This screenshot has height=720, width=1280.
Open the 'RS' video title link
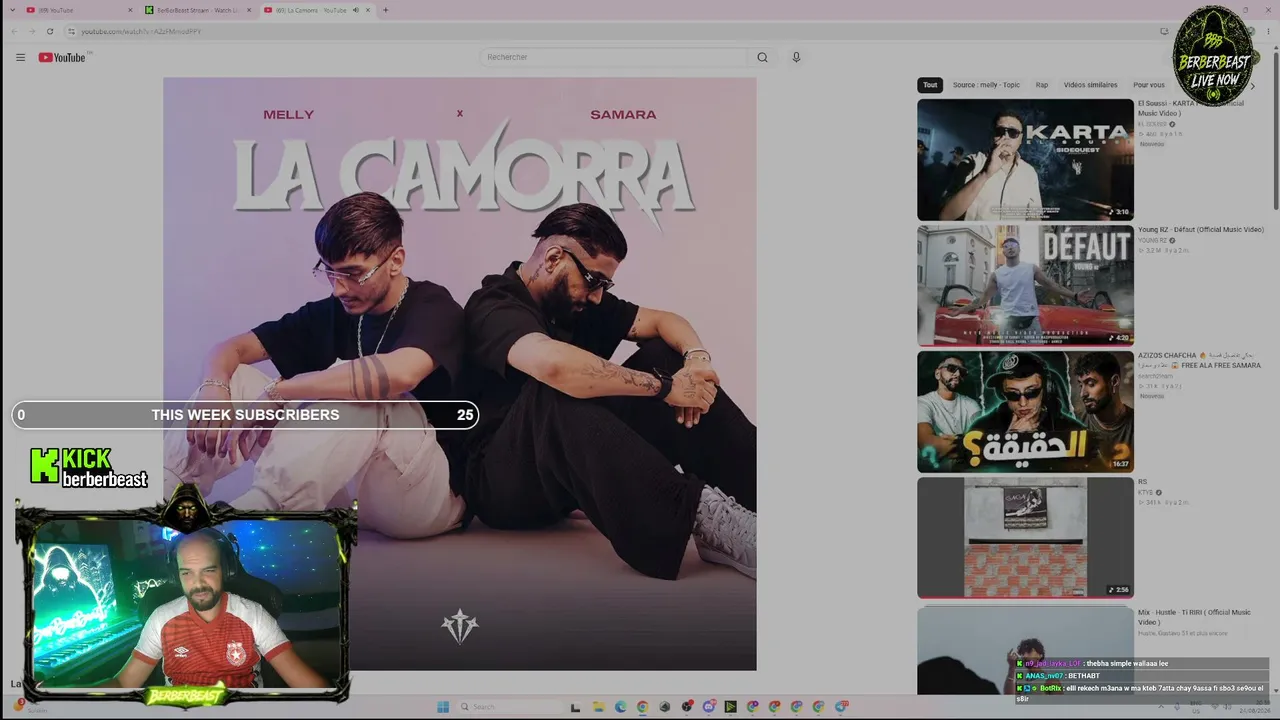1142,482
